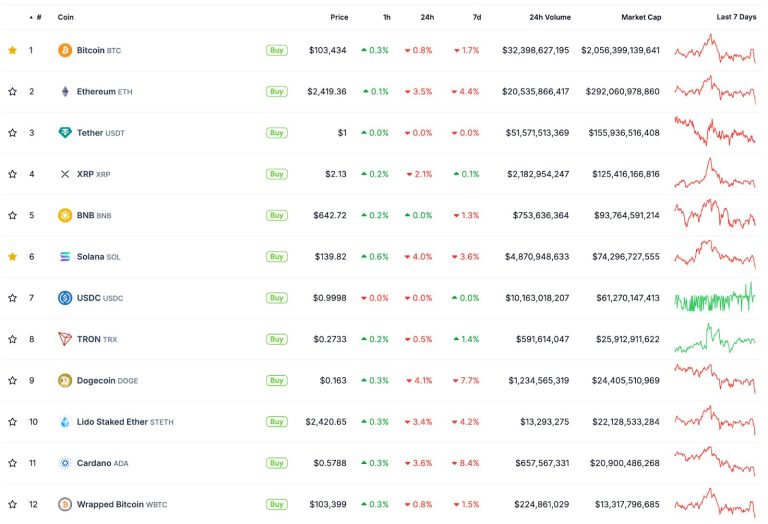Click Buy button for TRON

[277, 339]
